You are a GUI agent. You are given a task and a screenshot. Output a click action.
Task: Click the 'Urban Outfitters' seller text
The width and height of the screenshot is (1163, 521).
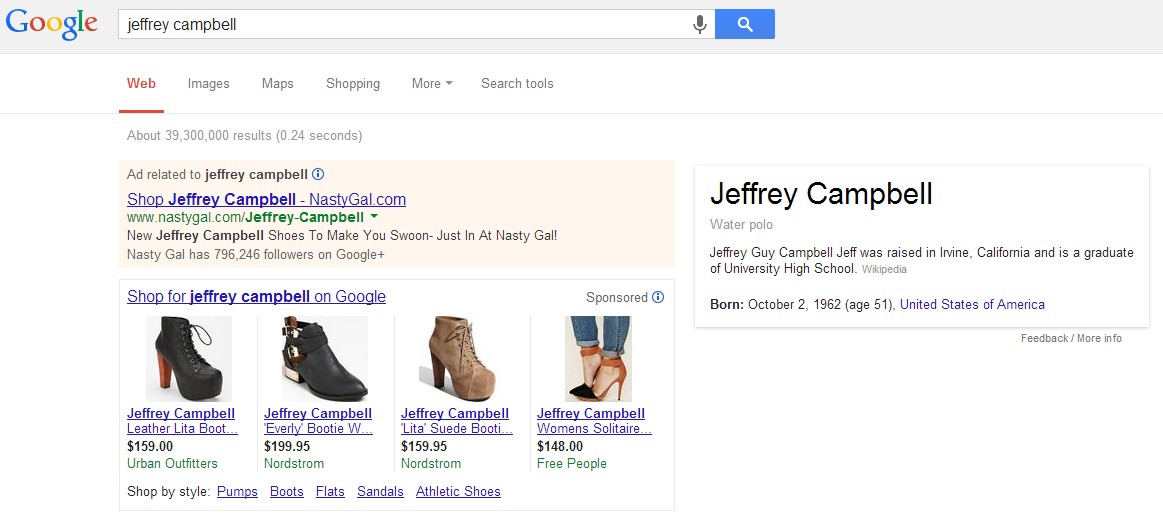point(172,464)
